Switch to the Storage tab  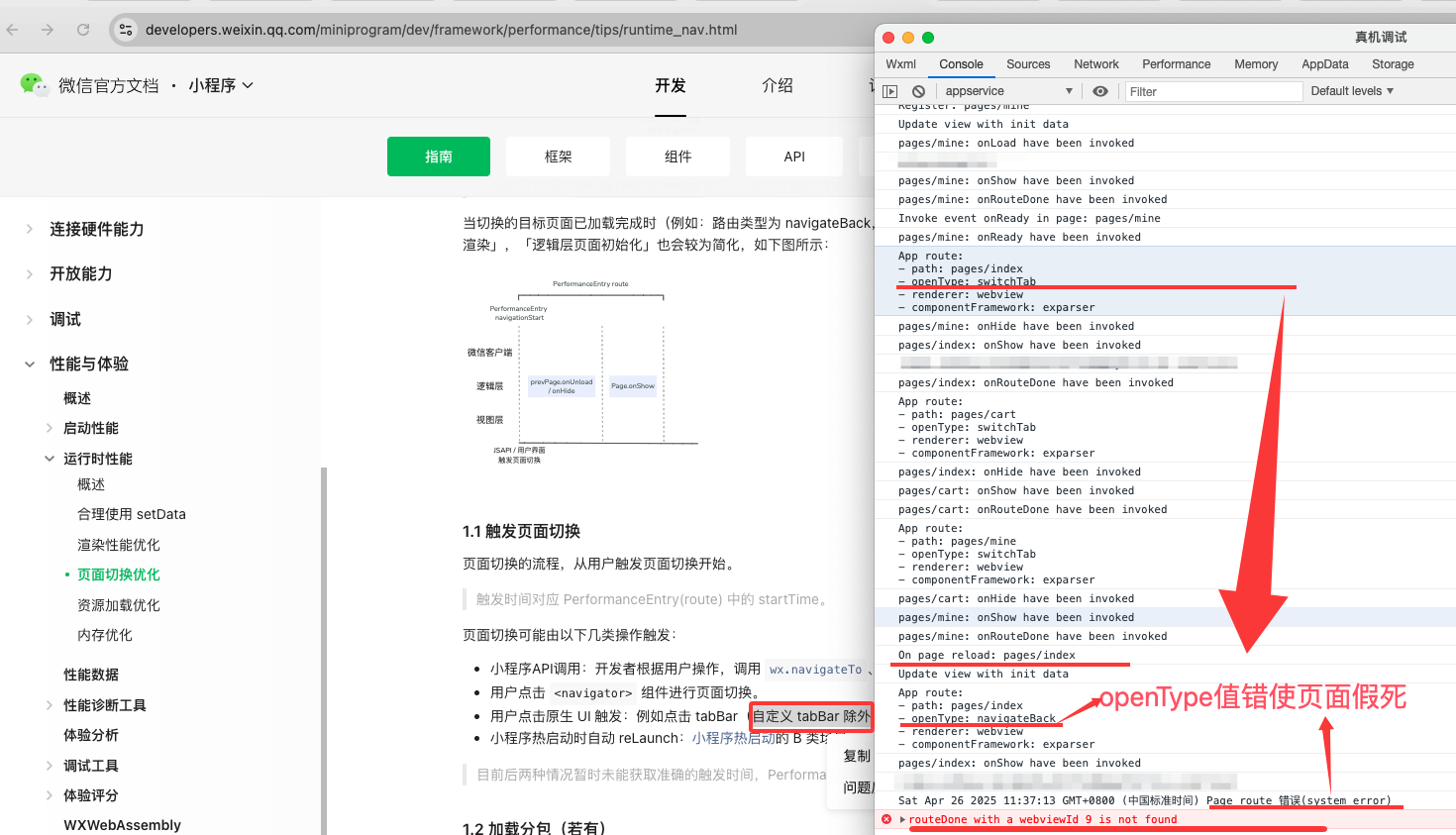point(1393,64)
